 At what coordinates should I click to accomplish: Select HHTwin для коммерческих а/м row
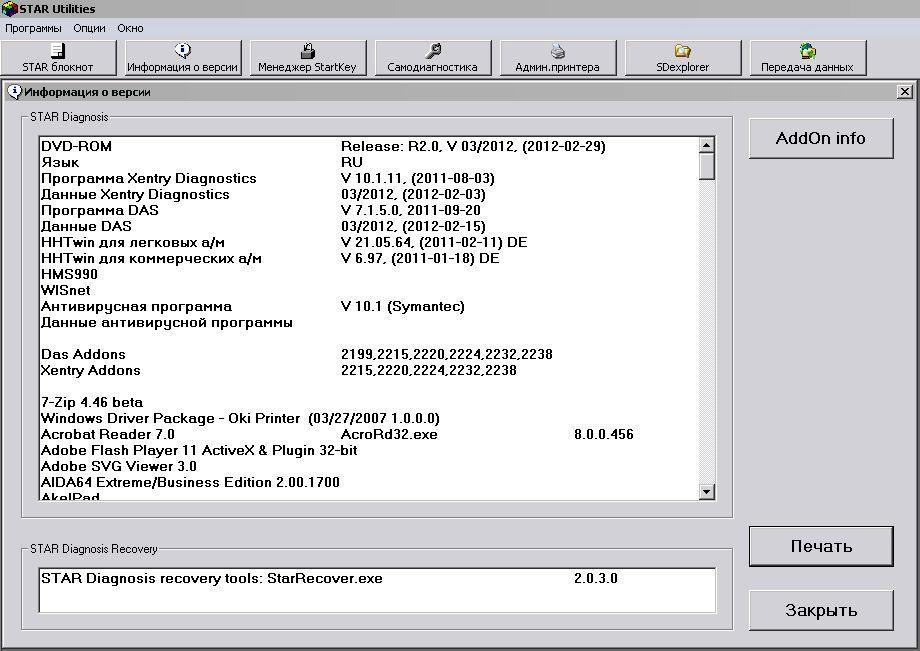coord(370,259)
